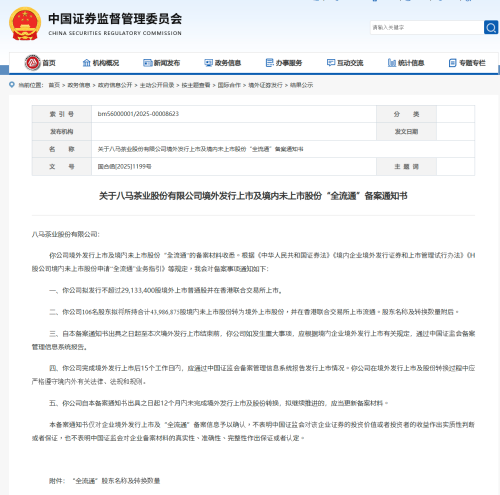Image resolution: width=500 pixels, height=495 pixels.
Task: Click the chart icon next to 统计信息
Action: click(392, 63)
